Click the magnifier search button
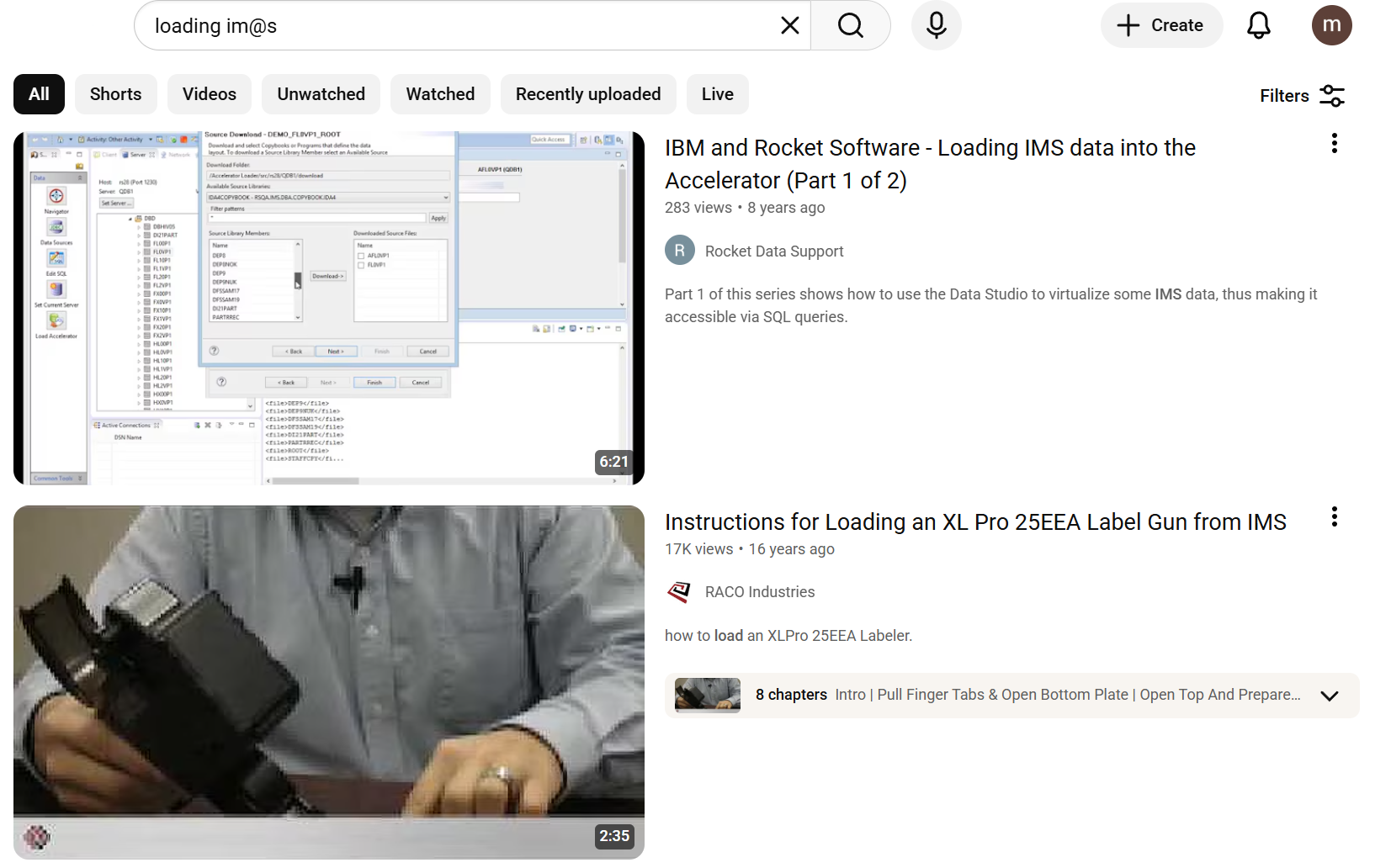The height and width of the screenshot is (868, 1391). coord(851,25)
